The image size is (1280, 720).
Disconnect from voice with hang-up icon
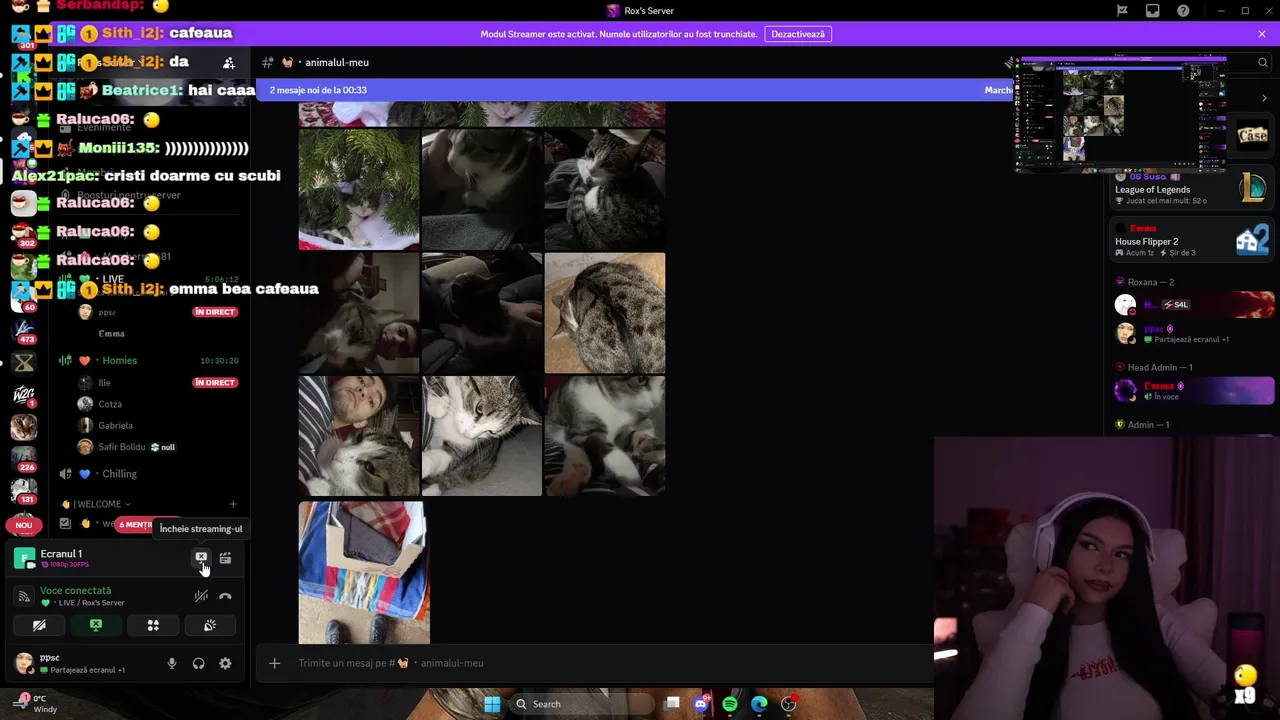[225, 596]
